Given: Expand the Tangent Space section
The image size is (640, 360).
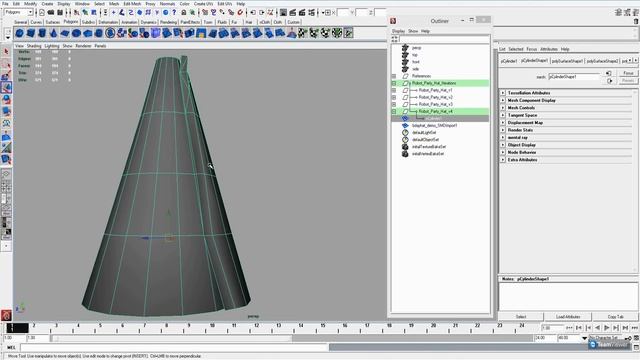Looking at the screenshot, I should 503,115.
